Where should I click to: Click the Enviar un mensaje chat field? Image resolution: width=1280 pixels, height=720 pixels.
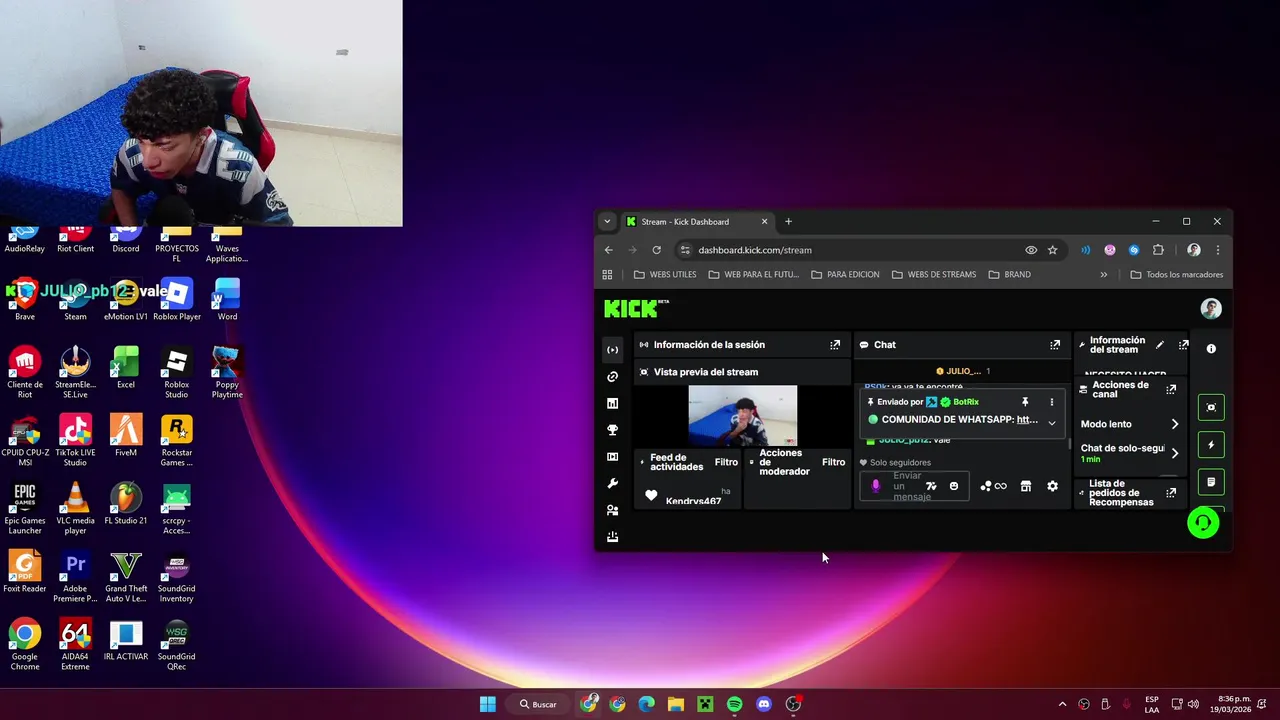(x=914, y=486)
